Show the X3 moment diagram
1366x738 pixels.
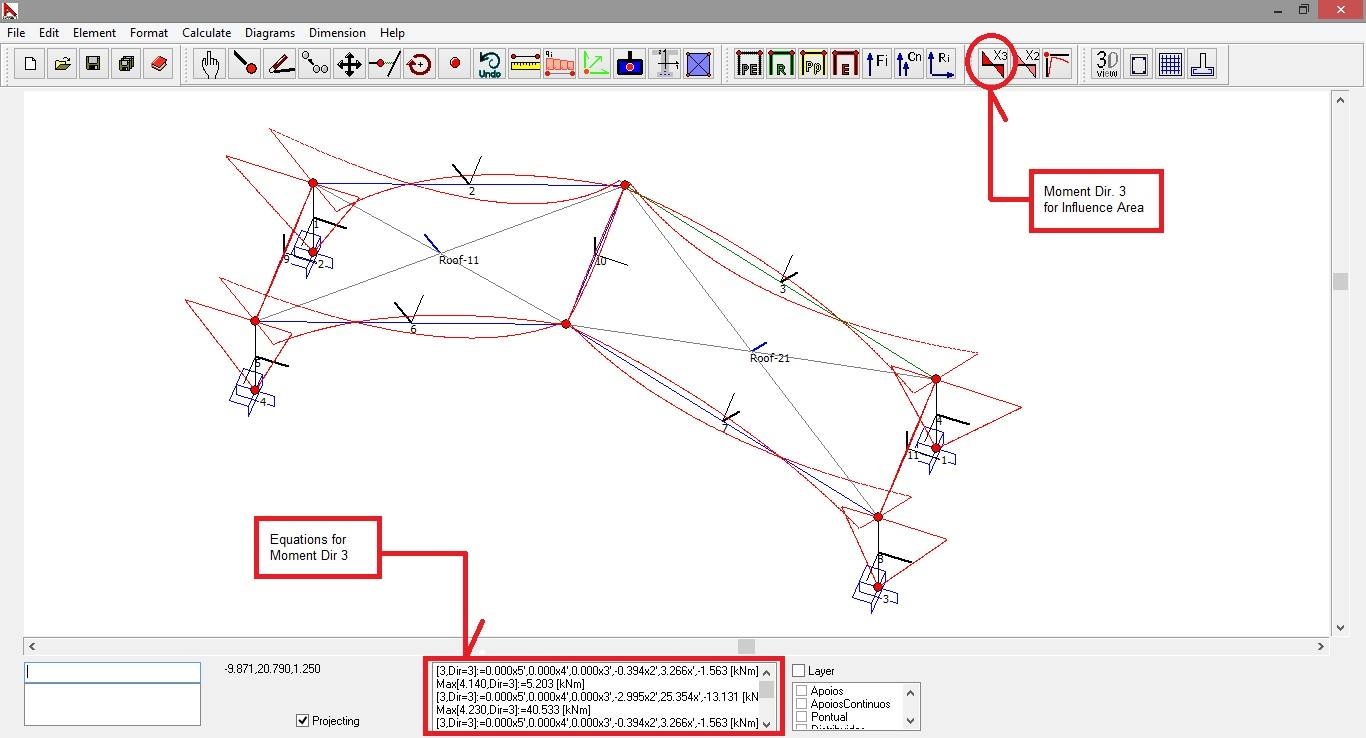994,64
